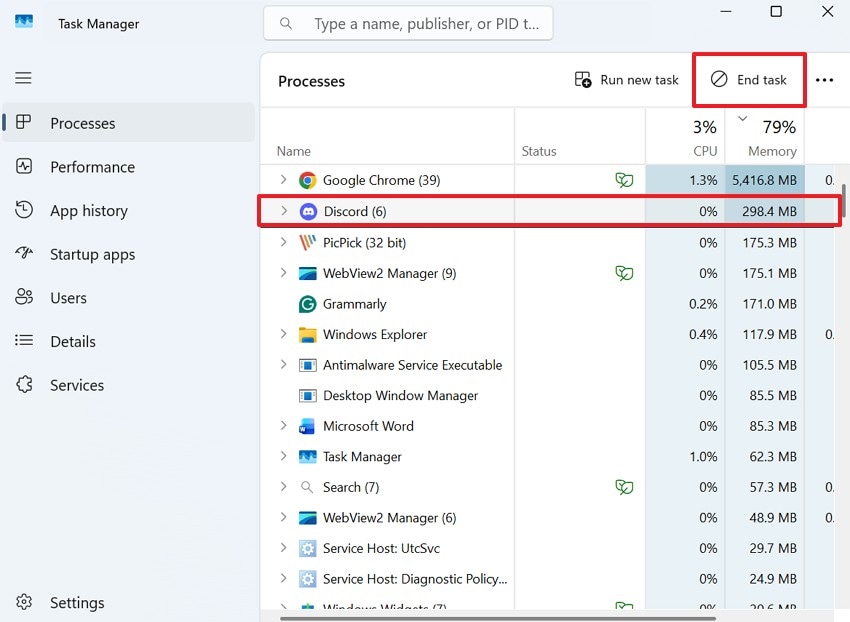Click the Settings gear icon
Screen dimensions: 850x622
pos(24,602)
